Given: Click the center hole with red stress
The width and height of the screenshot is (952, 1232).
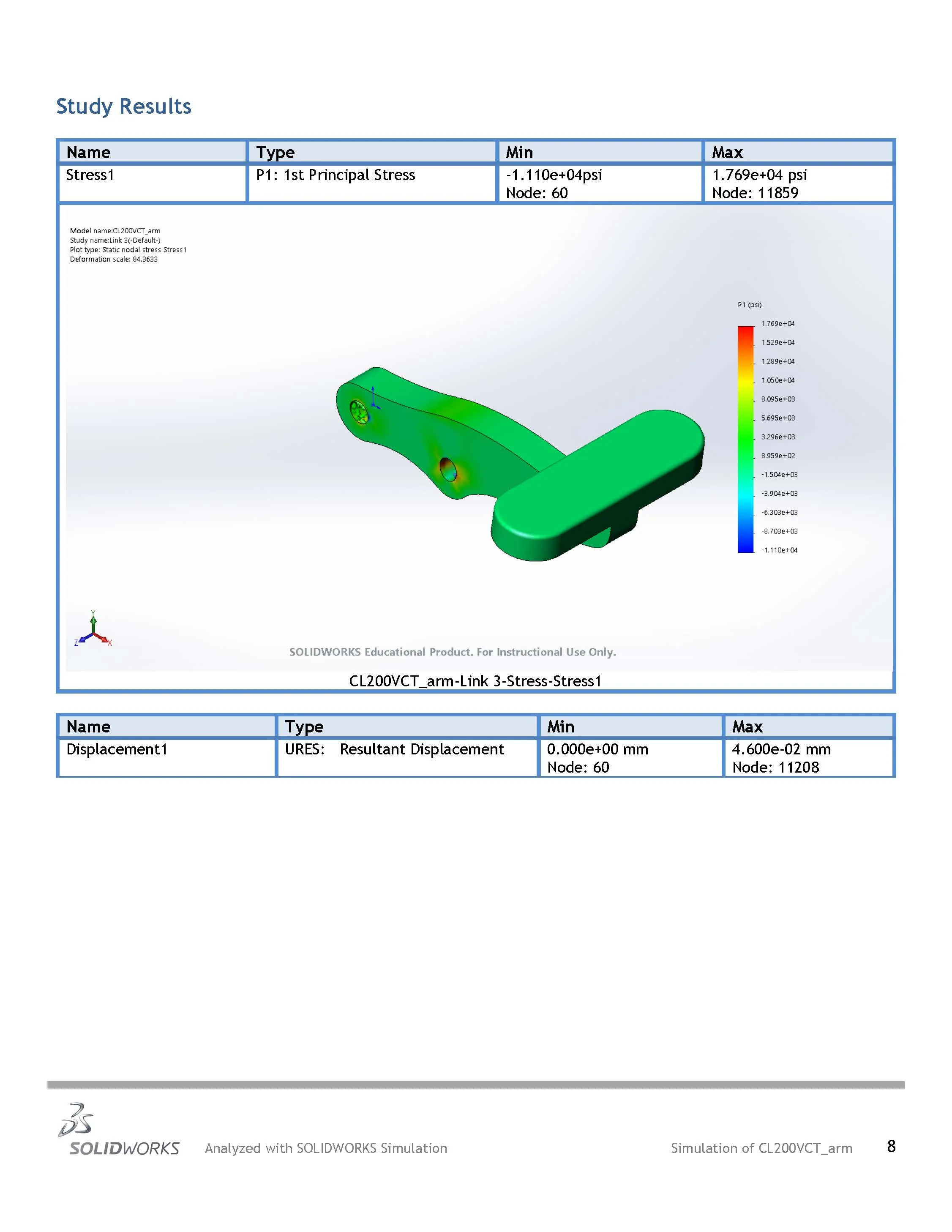Looking at the screenshot, I should (x=448, y=469).
